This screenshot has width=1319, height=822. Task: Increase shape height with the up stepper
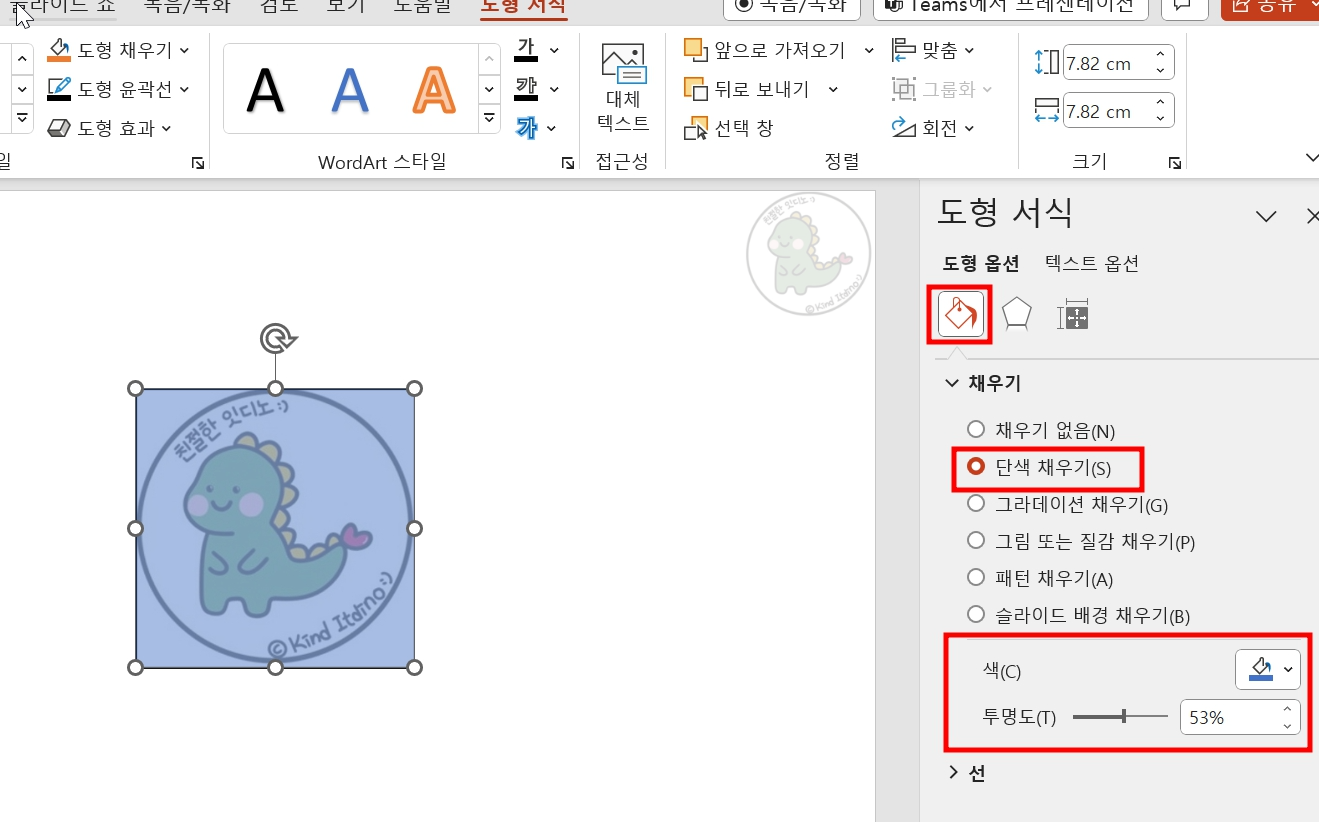(x=1161, y=55)
